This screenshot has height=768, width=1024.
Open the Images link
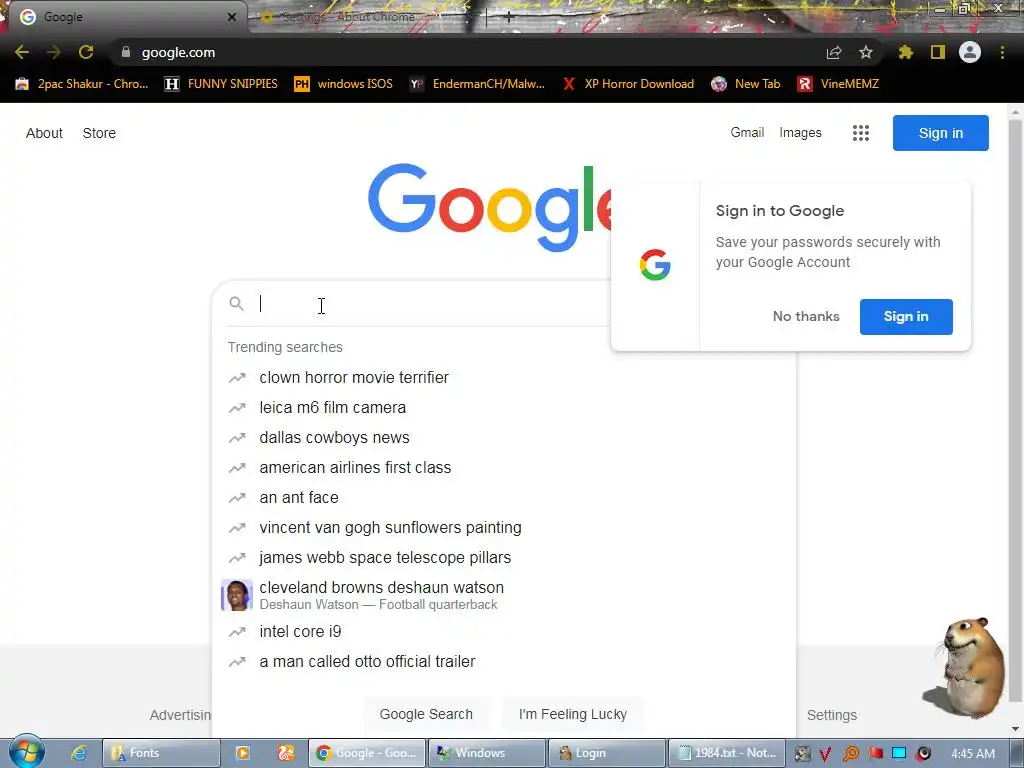pyautogui.click(x=800, y=133)
